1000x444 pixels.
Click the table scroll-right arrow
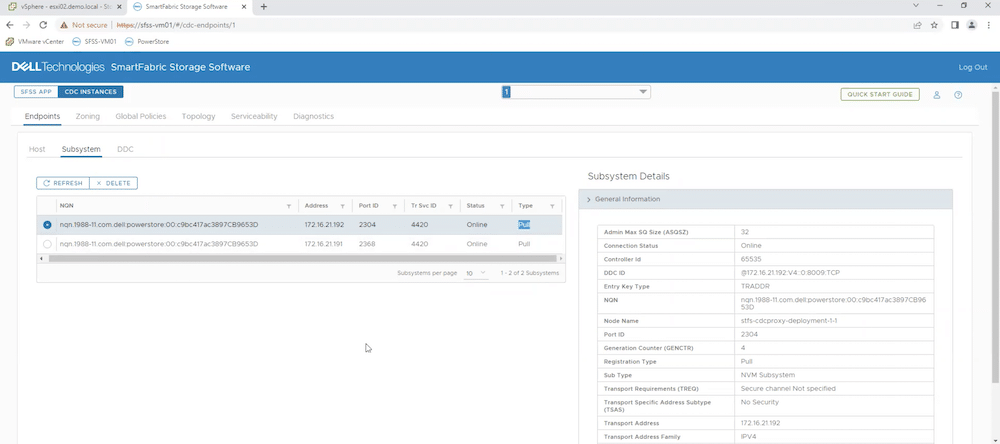561,258
